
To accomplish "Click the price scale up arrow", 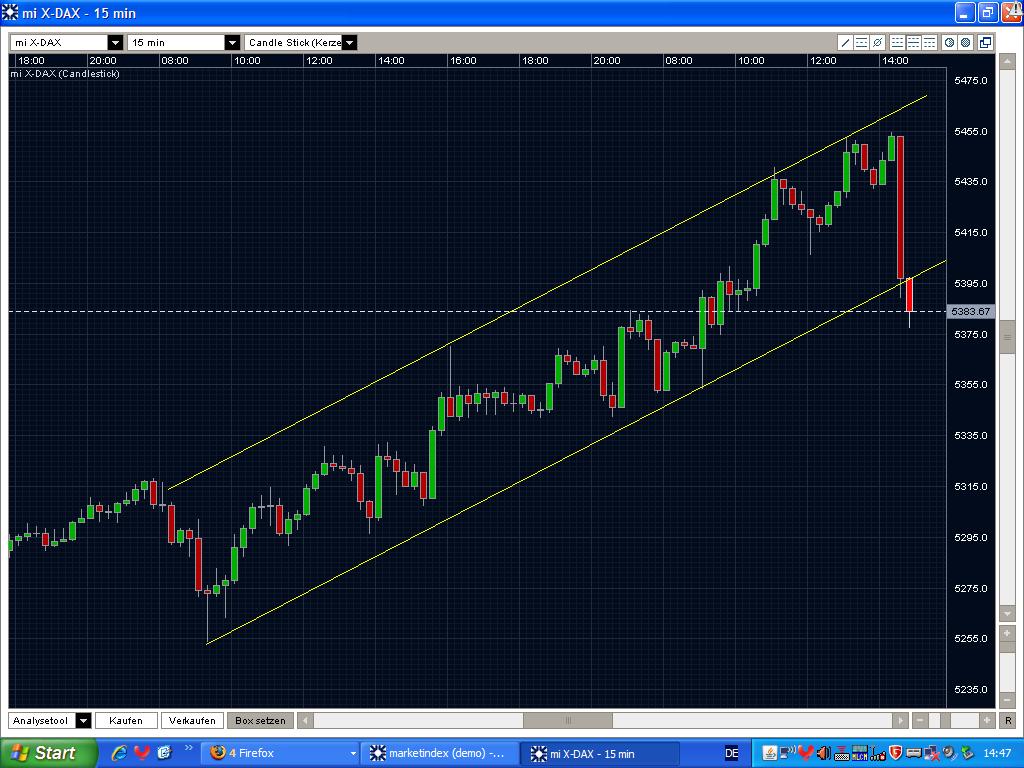I will tap(1007, 62).
